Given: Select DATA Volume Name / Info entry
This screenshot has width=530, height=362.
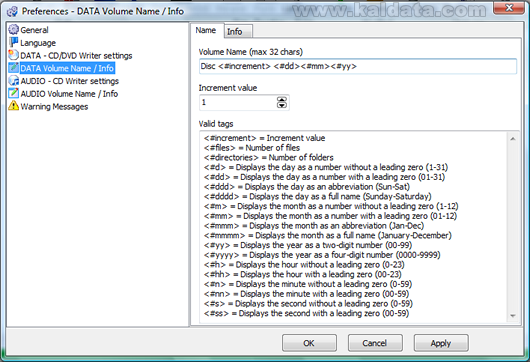Looking at the screenshot, I should [67, 68].
